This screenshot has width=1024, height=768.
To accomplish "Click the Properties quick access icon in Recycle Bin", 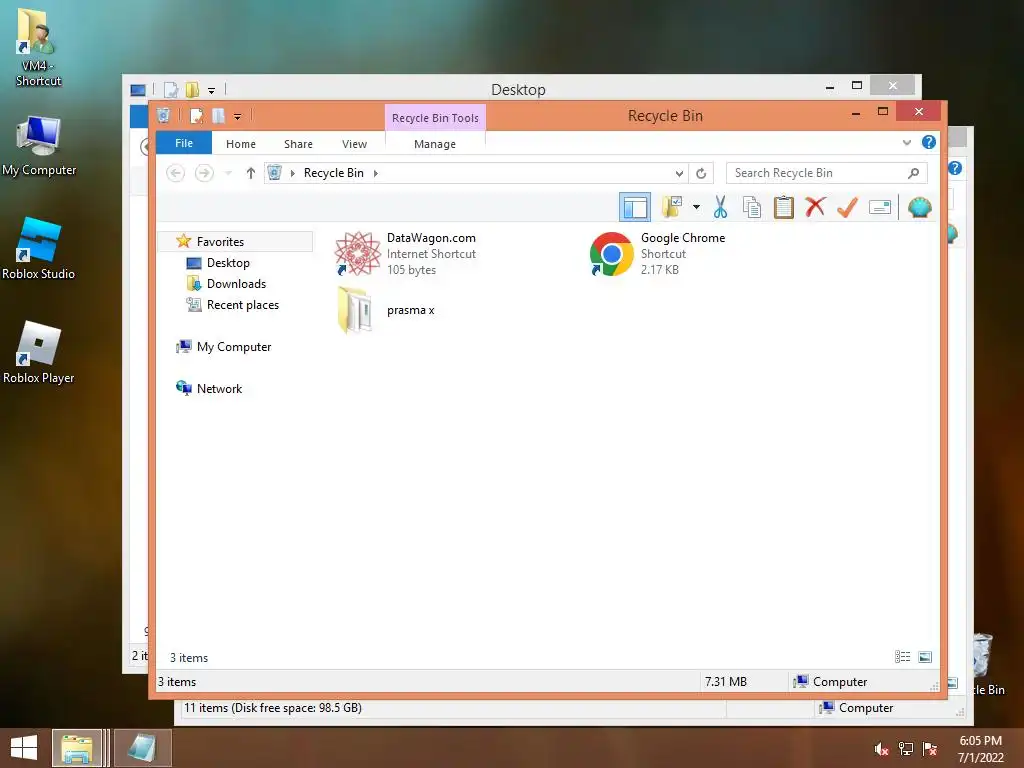I will click(x=196, y=116).
